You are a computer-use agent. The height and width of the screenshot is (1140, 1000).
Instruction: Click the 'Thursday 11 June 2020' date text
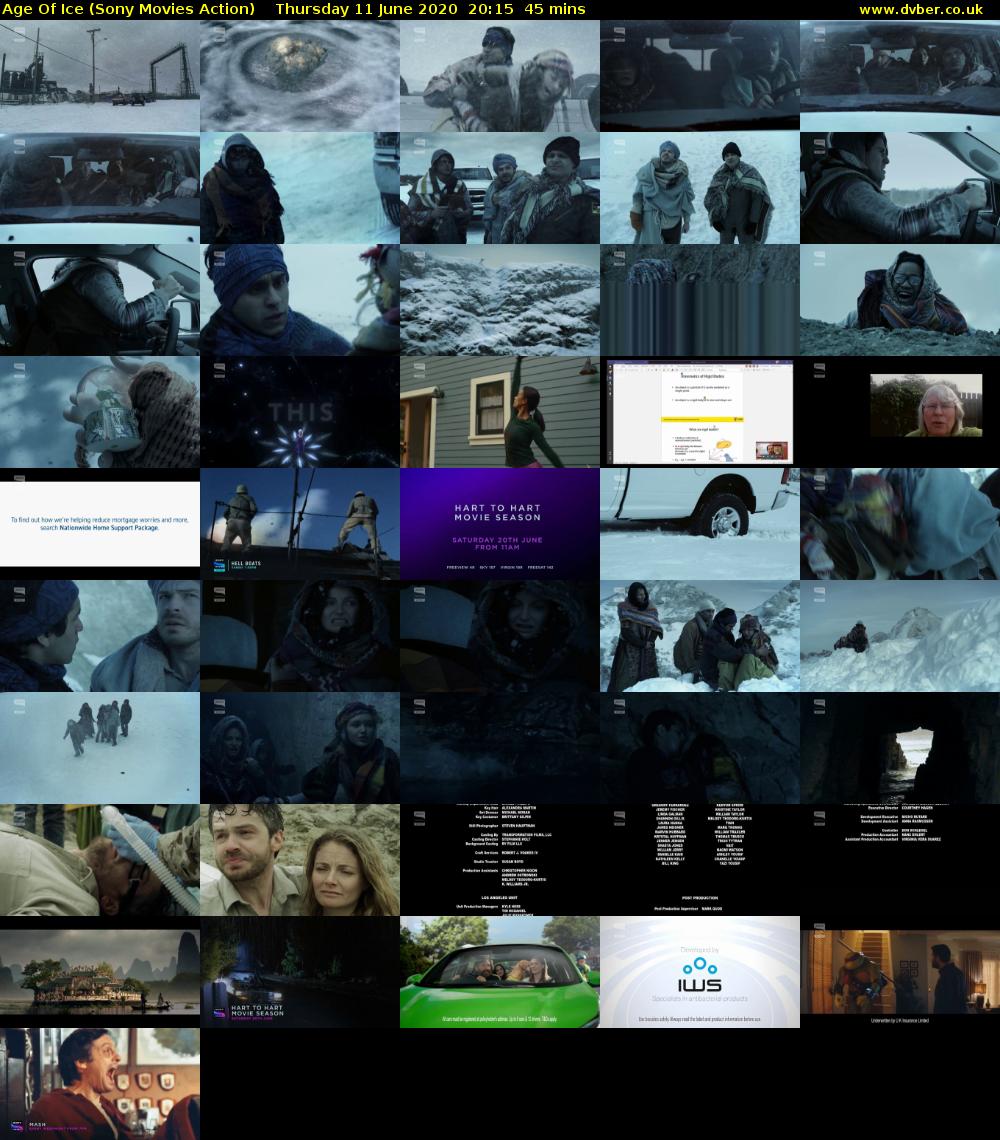pos(367,9)
